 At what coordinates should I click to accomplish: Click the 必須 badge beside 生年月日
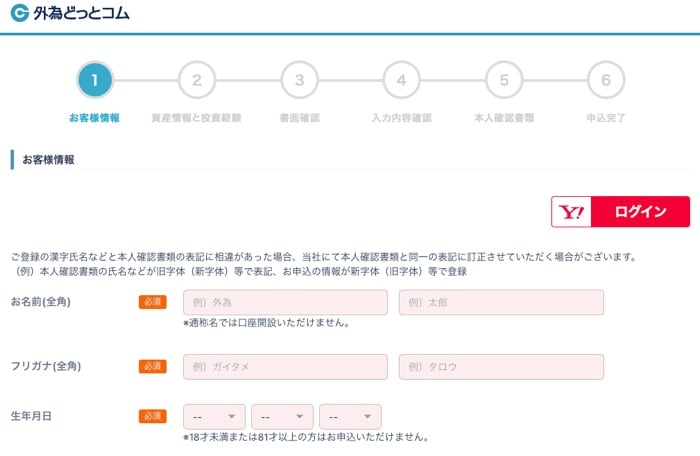[153, 416]
